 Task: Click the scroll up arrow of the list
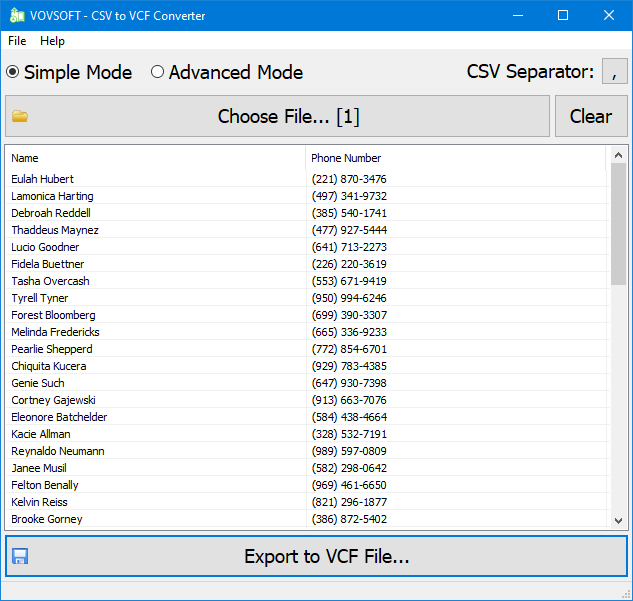(x=618, y=155)
